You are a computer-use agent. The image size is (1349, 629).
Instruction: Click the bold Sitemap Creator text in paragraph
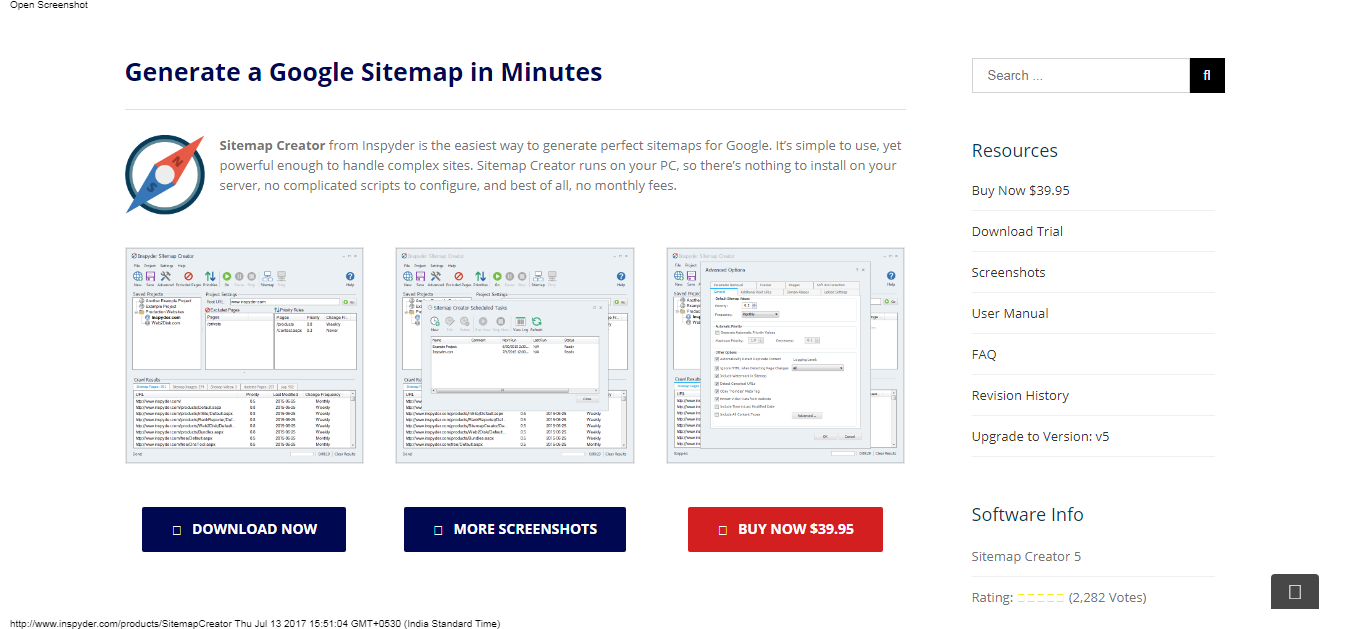[272, 146]
